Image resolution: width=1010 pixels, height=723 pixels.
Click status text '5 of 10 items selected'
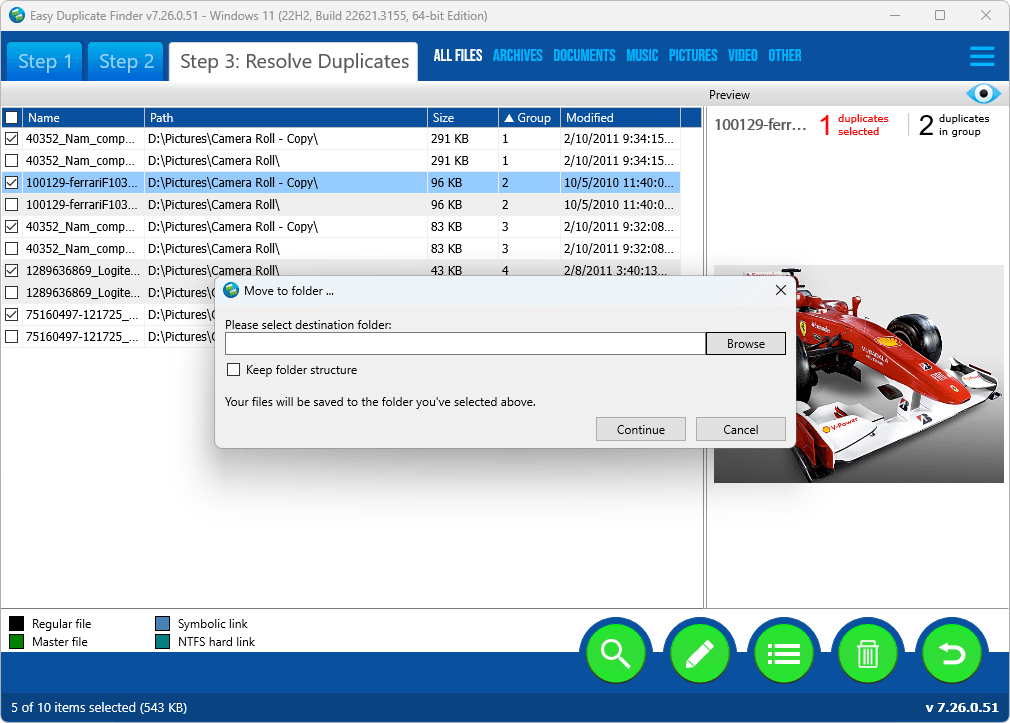point(99,707)
